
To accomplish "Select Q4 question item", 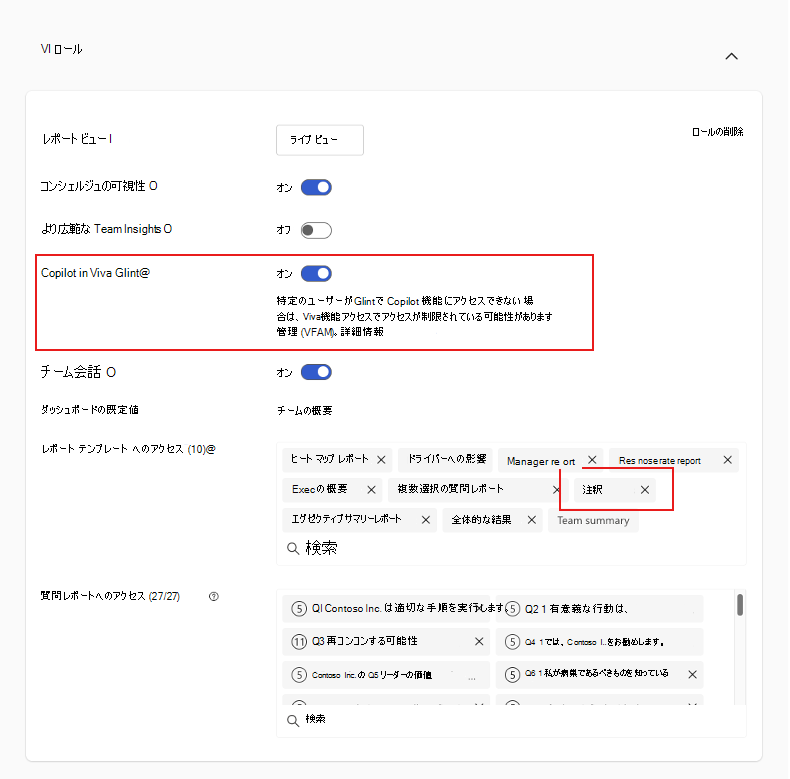I will [599, 641].
